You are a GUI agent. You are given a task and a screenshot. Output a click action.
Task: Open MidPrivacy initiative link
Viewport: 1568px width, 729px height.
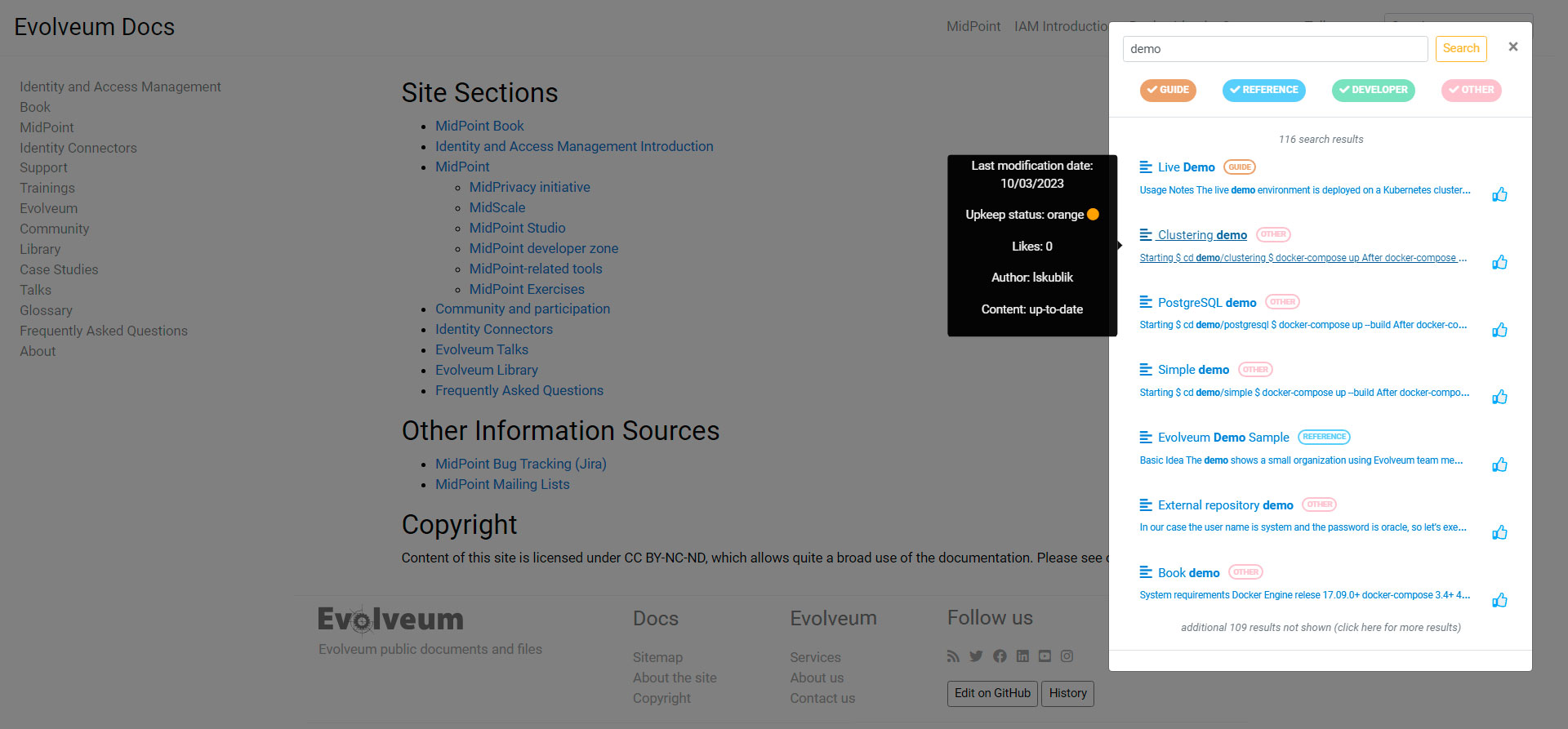(x=529, y=187)
